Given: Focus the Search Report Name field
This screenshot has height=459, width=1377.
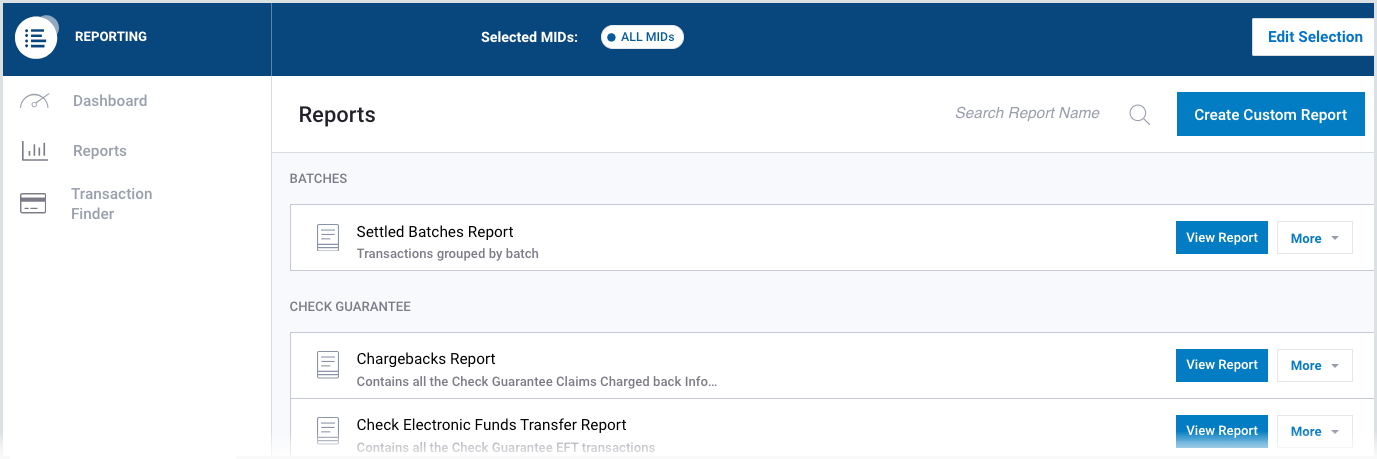Looking at the screenshot, I should coord(1027,114).
